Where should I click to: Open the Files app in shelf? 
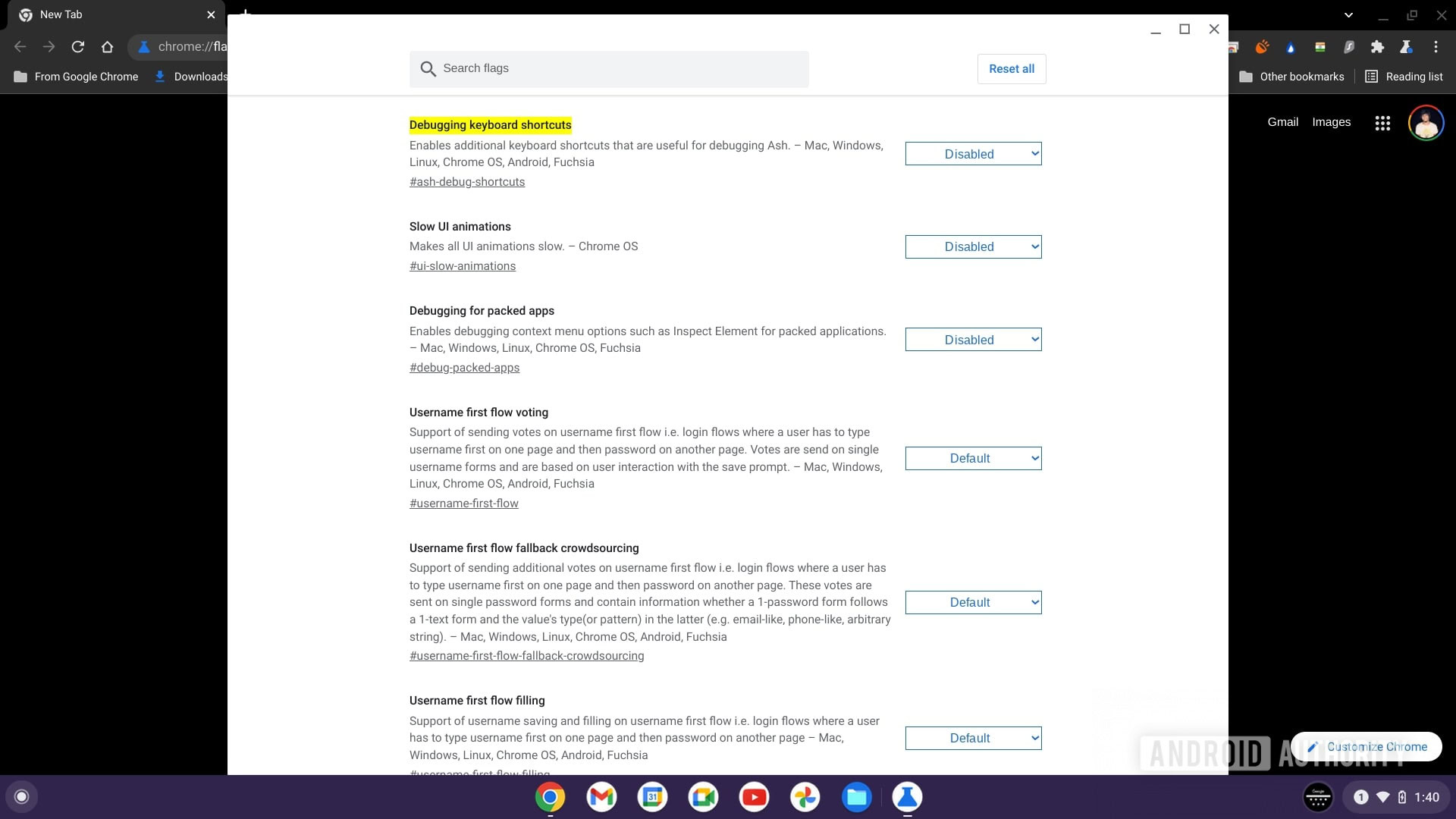tap(856, 797)
